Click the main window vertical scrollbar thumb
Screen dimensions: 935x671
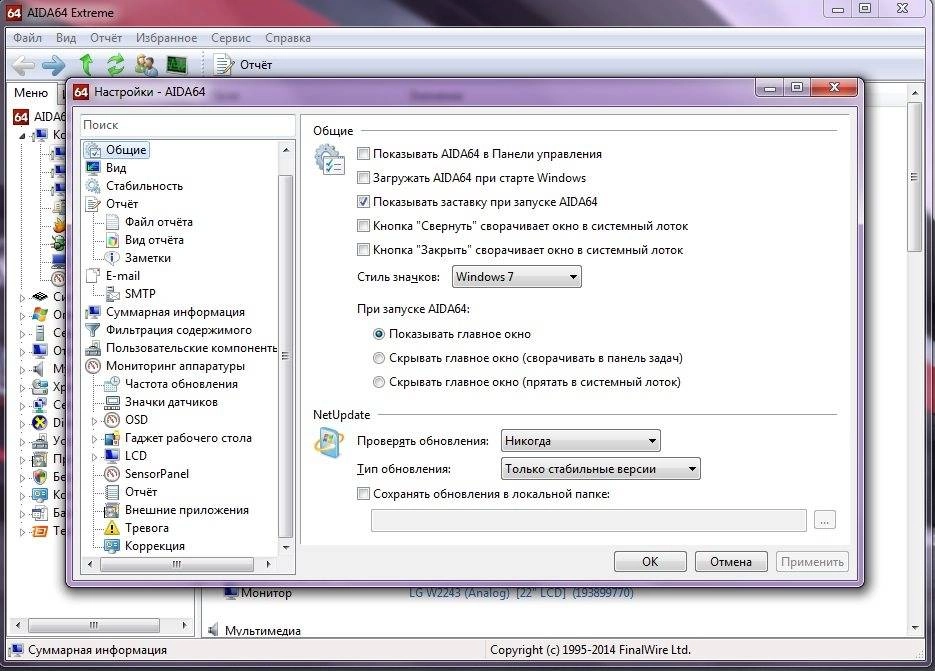tap(914, 177)
